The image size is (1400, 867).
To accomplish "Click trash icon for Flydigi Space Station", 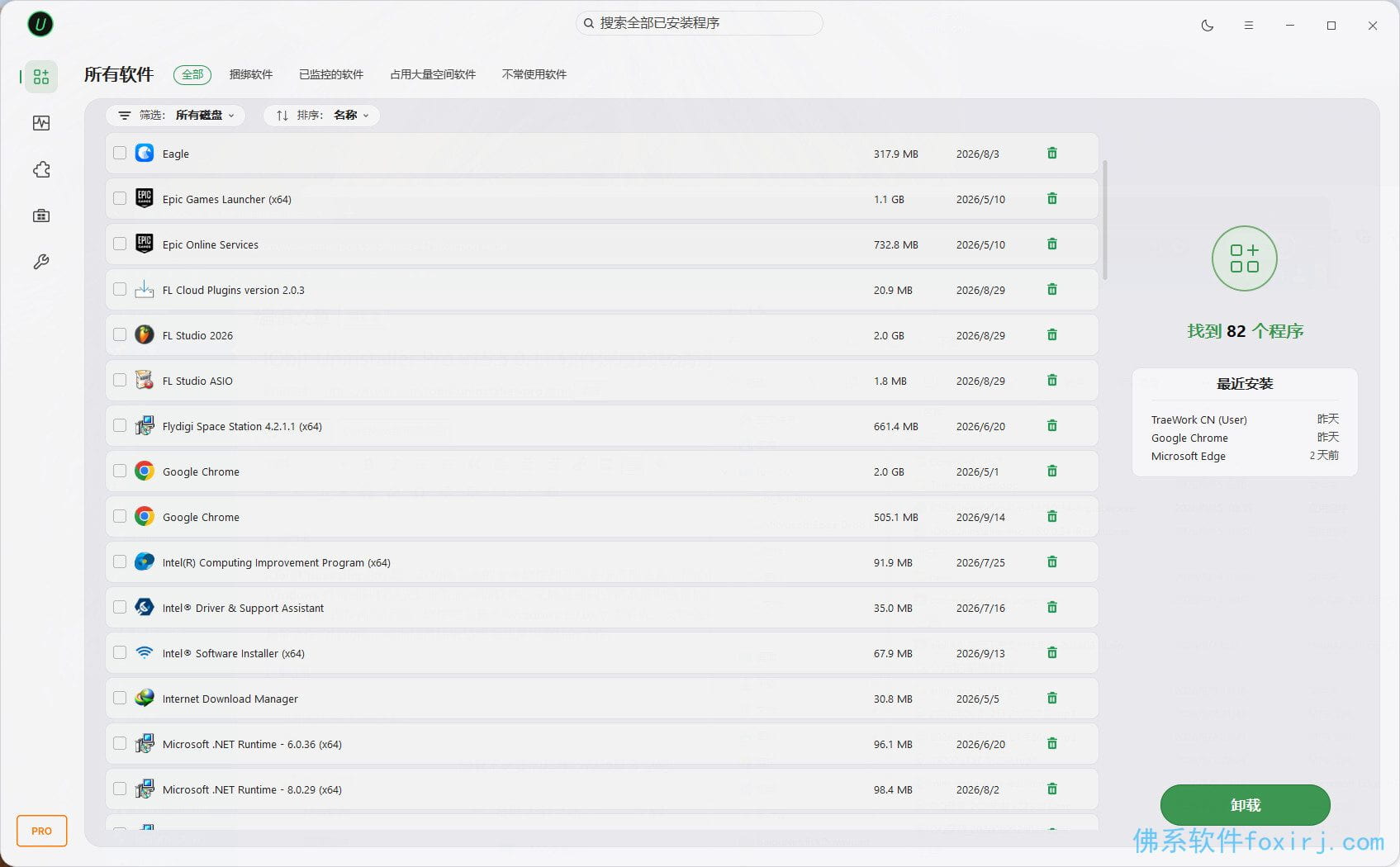I will (1052, 425).
